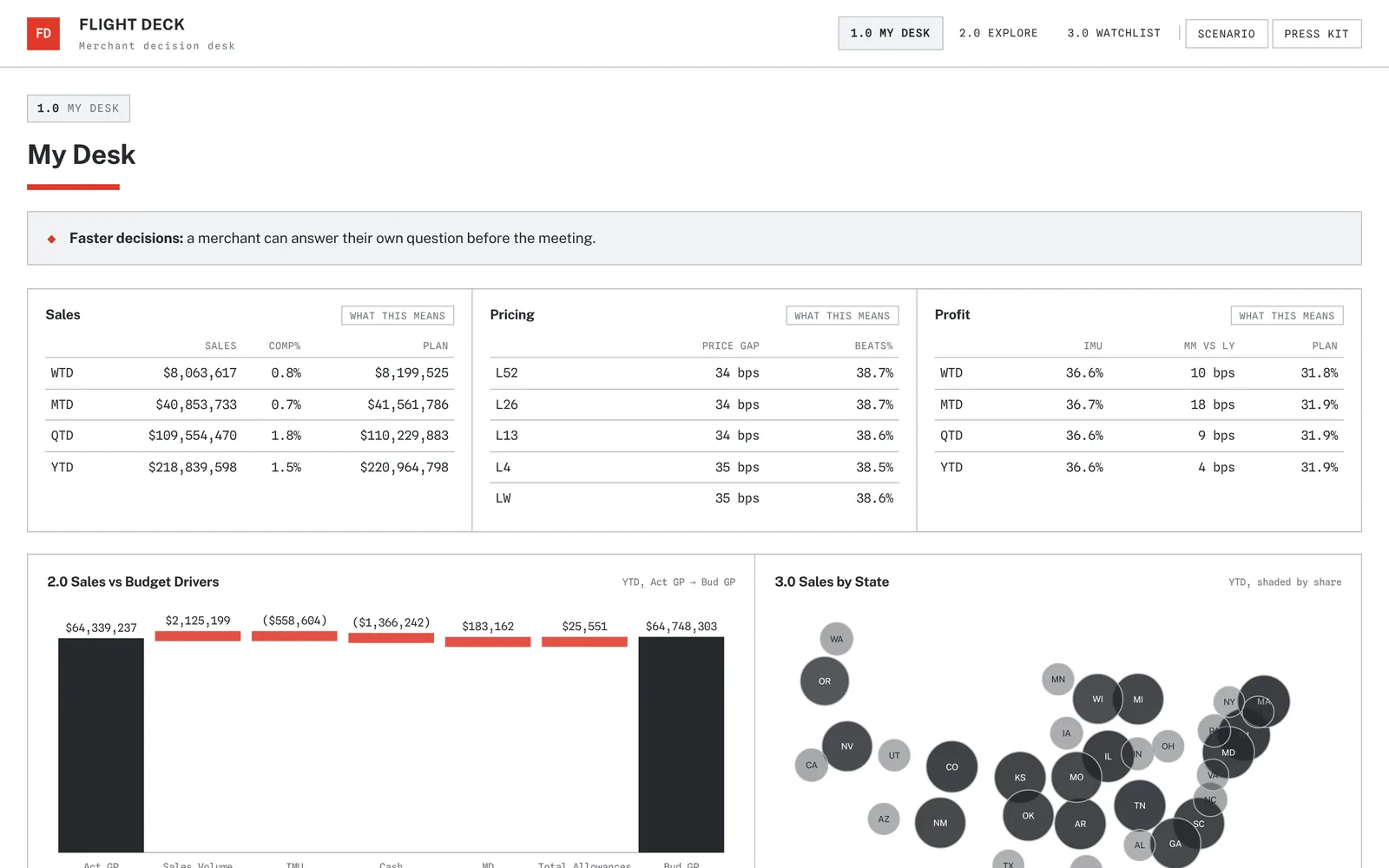
Task: Select the GA state bubble
Action: pyautogui.click(x=1175, y=844)
